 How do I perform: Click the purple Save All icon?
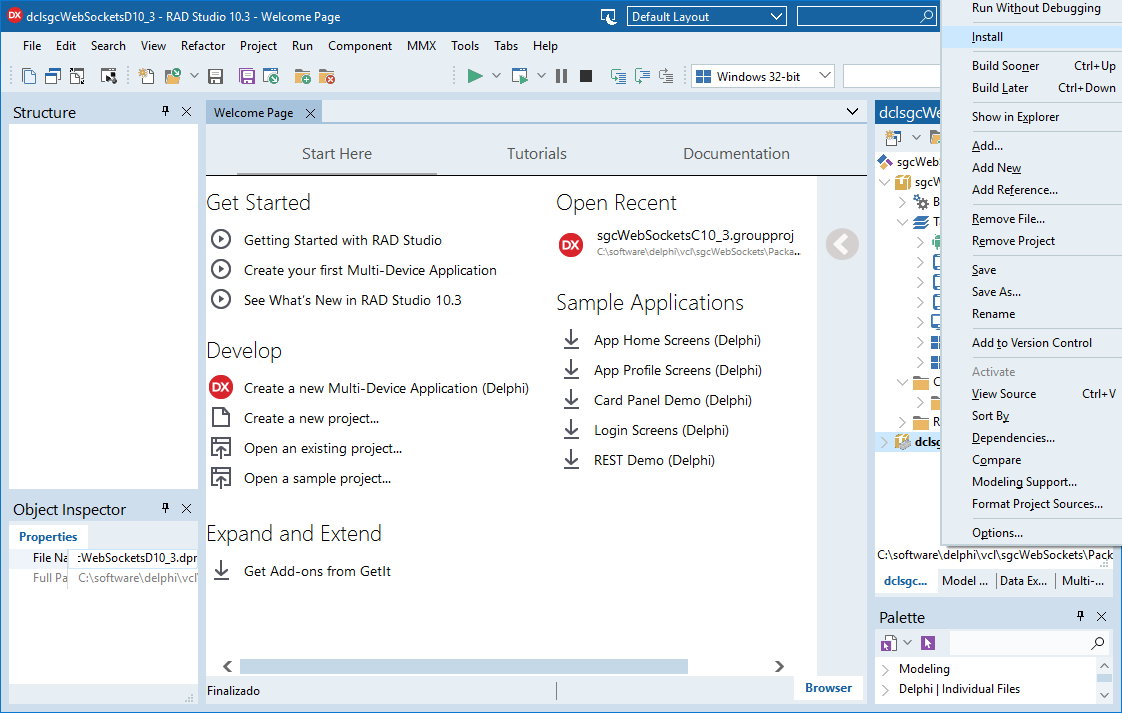[x=246, y=76]
